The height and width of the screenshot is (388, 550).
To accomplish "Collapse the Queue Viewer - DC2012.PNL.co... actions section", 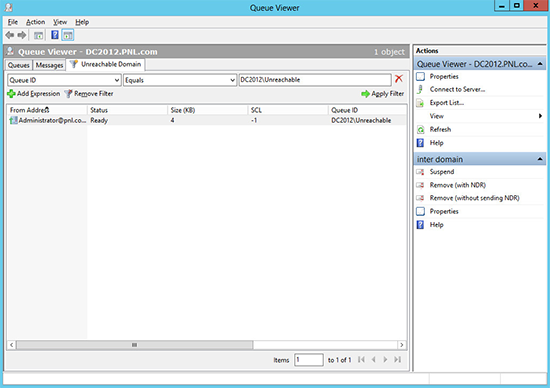I will coord(540,64).
